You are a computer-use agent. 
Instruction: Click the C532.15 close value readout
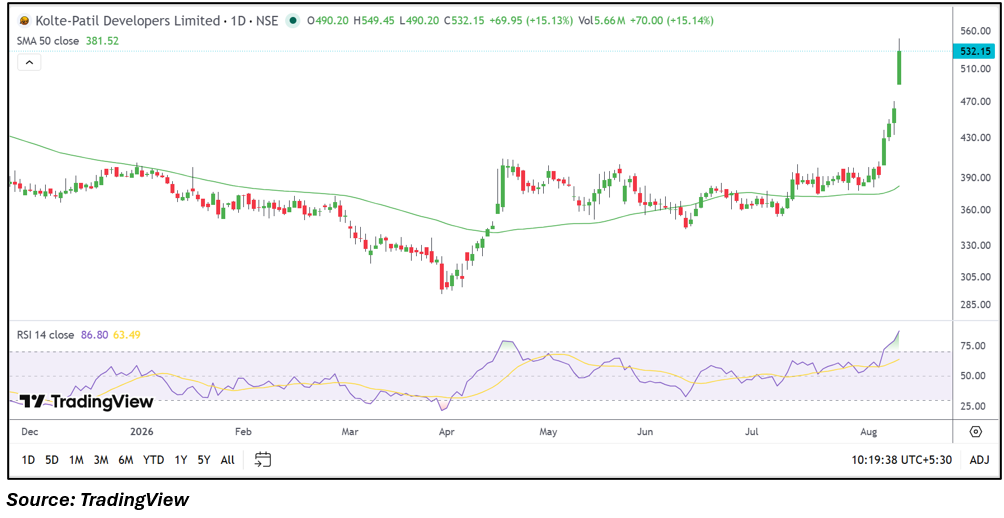coord(462,20)
